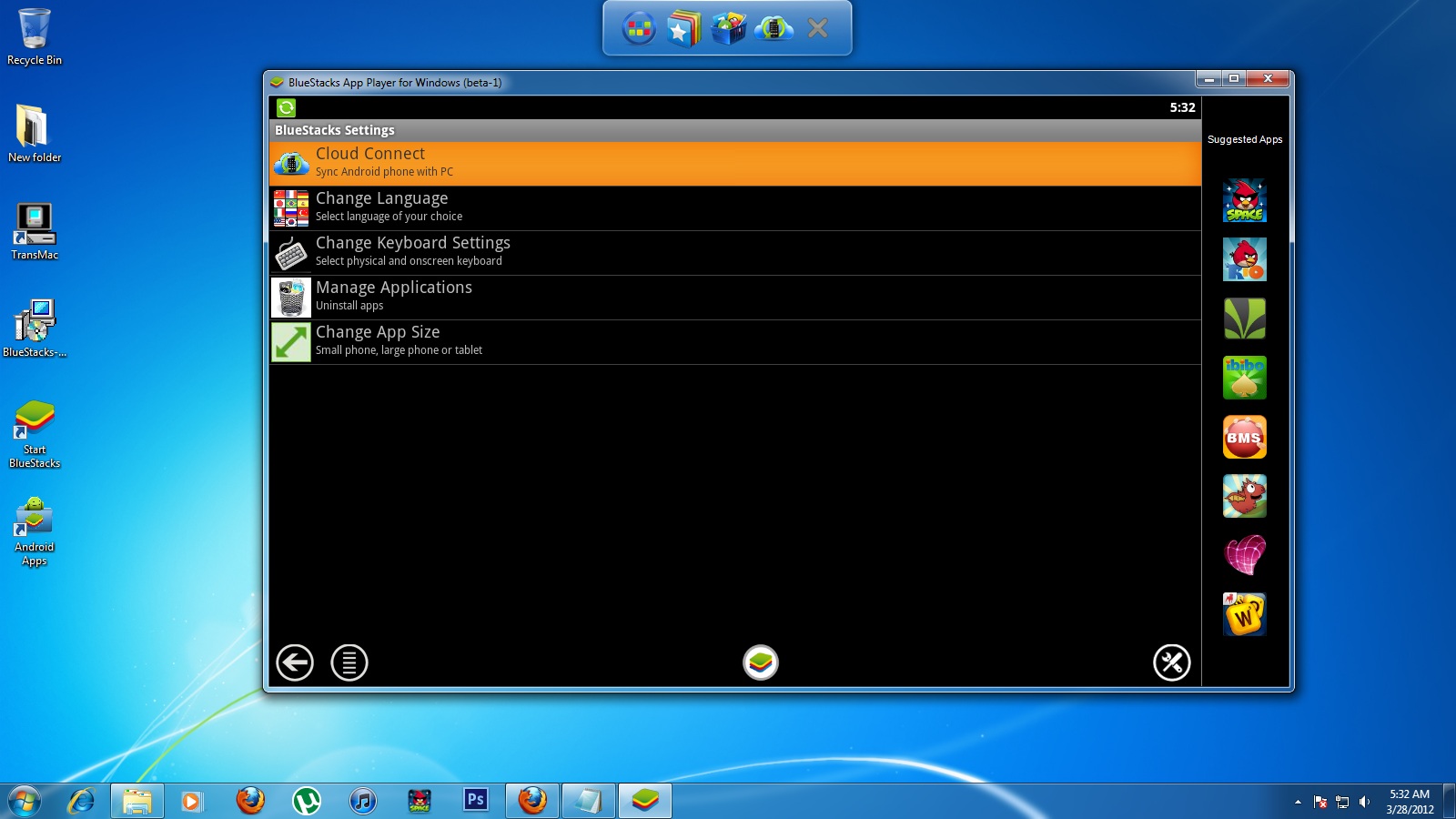
Task: Open Photoshop from taskbar
Action: [476, 801]
